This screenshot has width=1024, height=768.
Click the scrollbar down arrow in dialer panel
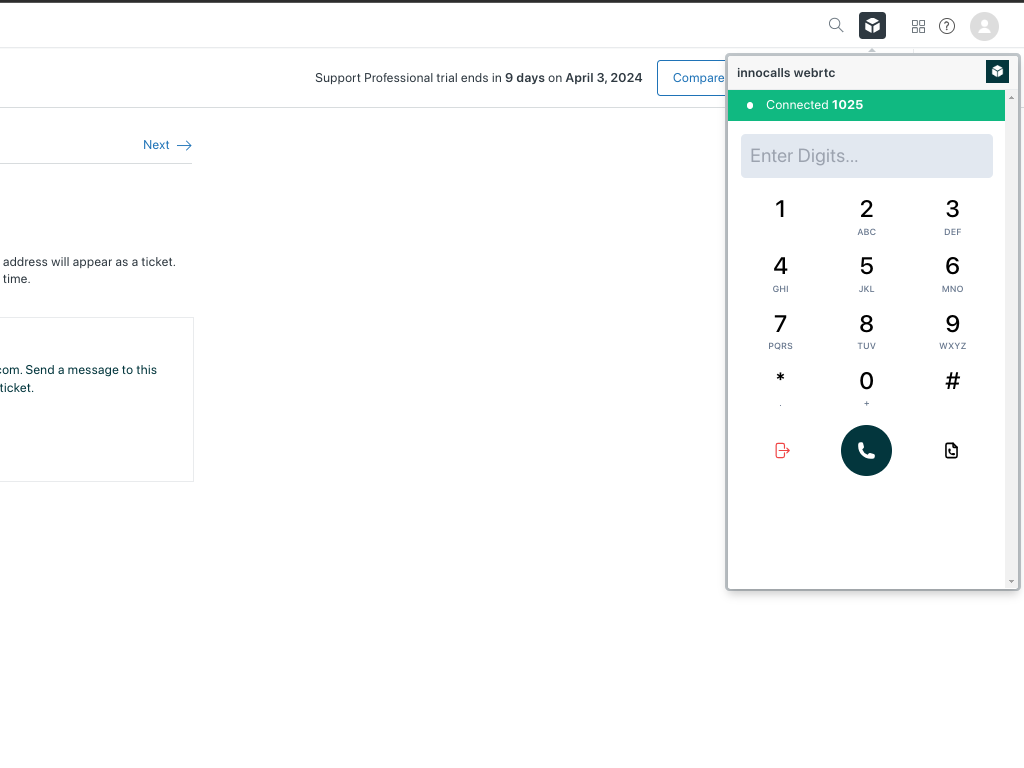1011,581
